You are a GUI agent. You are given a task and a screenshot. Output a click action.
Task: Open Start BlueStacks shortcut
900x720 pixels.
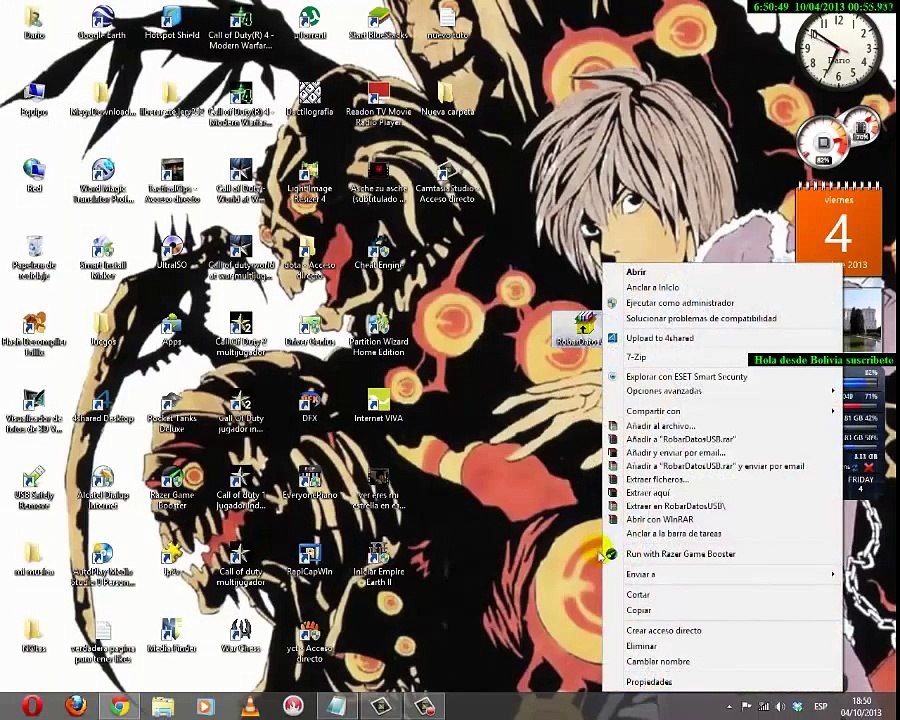point(378,23)
